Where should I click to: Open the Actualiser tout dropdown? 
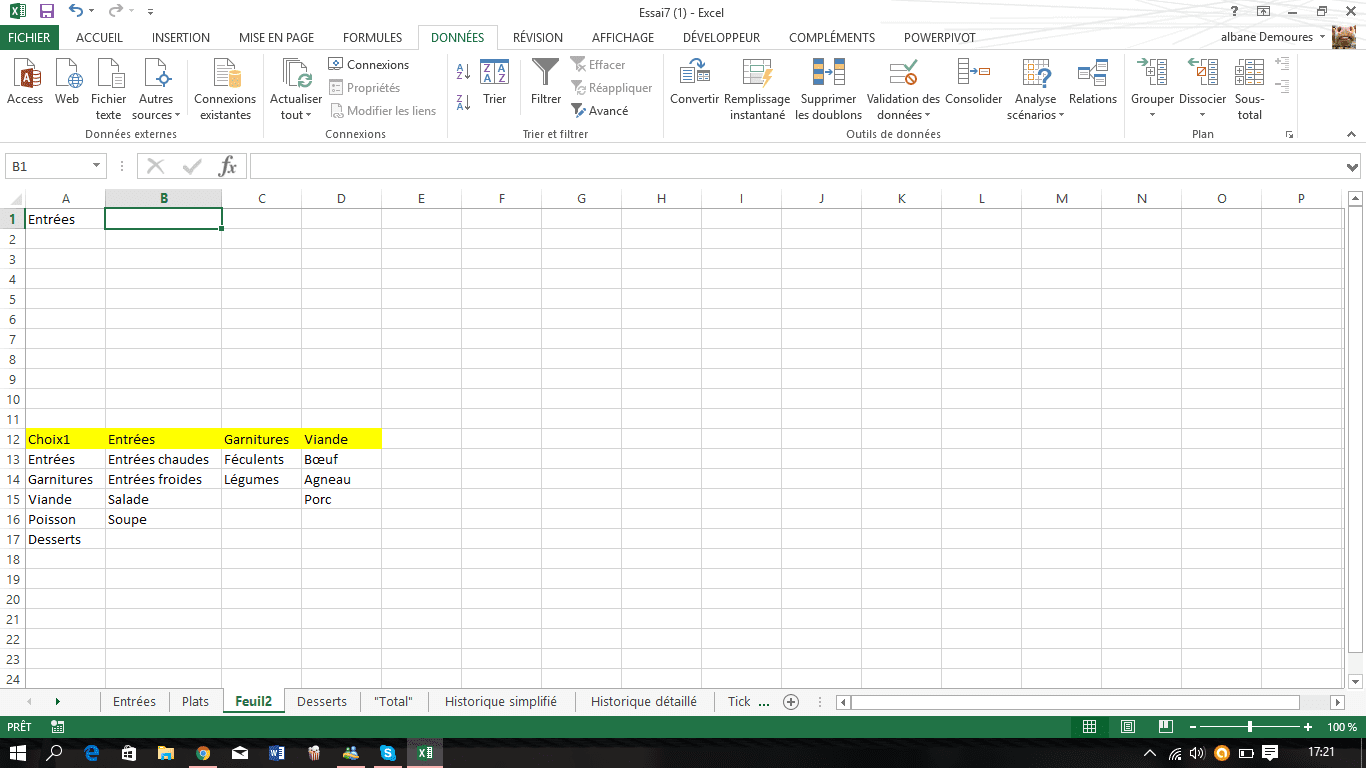pyautogui.click(x=308, y=116)
